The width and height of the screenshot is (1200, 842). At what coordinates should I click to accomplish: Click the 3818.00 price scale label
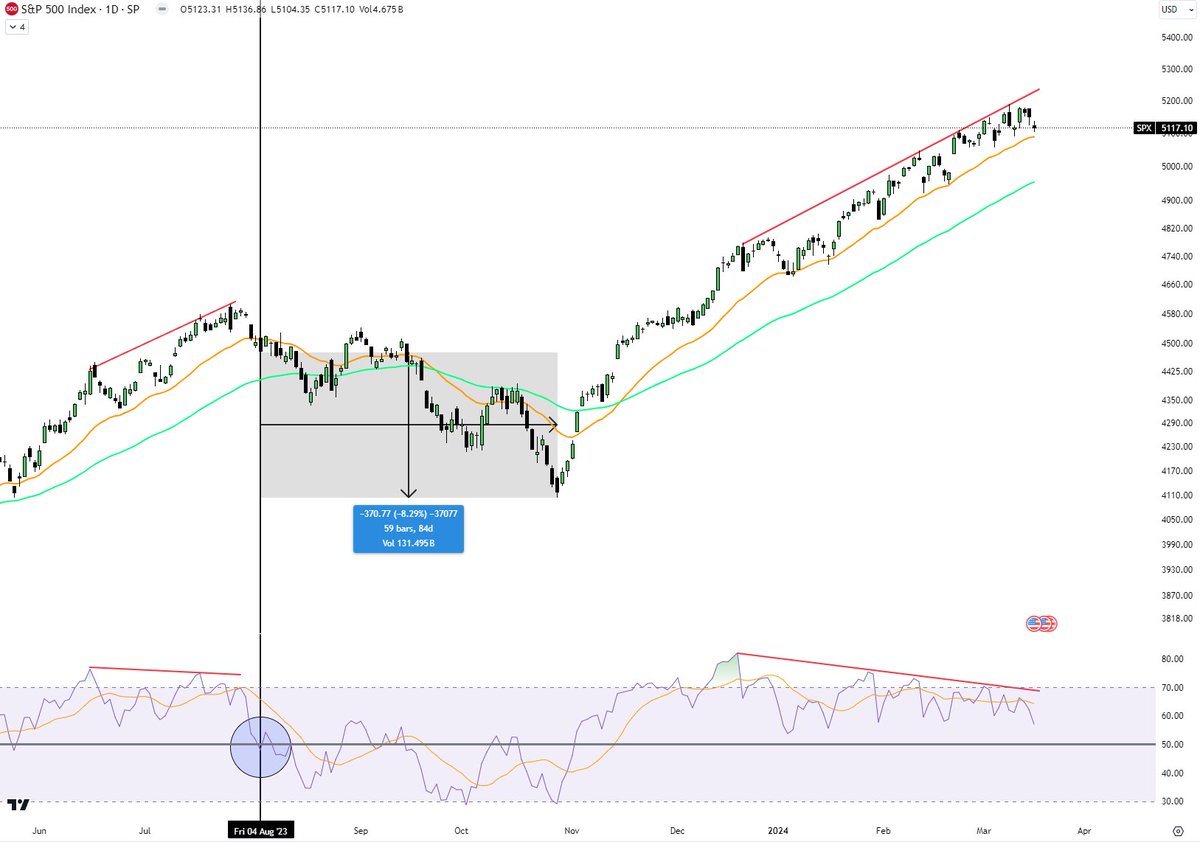[x=1176, y=619]
